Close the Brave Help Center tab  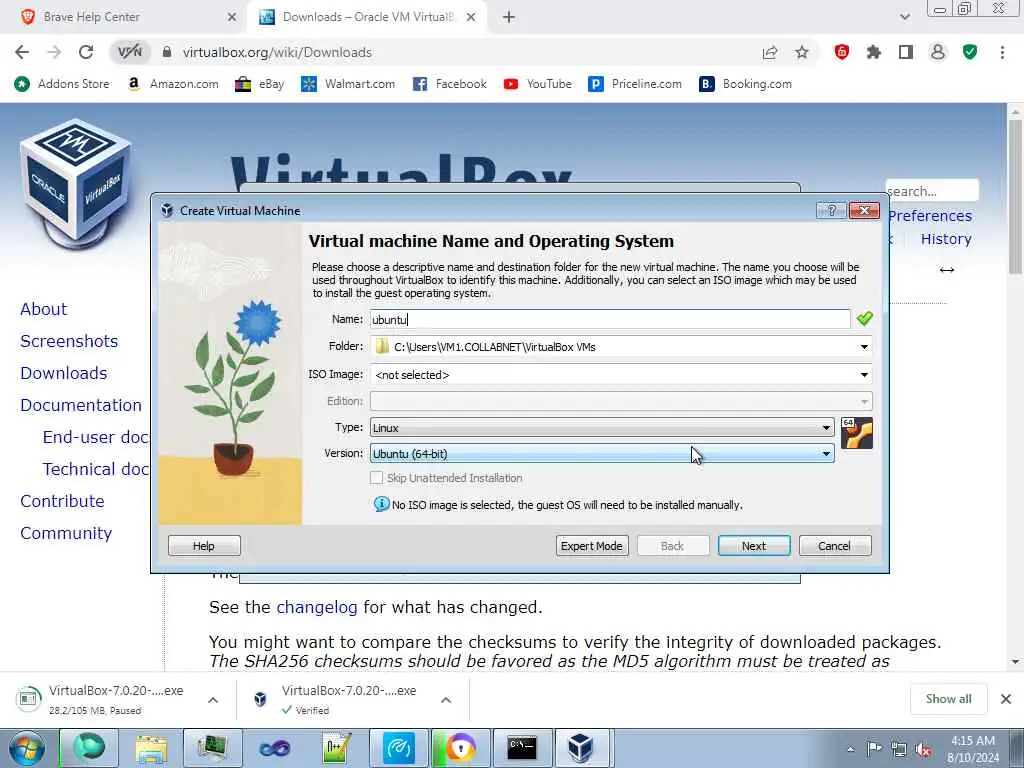[231, 17]
